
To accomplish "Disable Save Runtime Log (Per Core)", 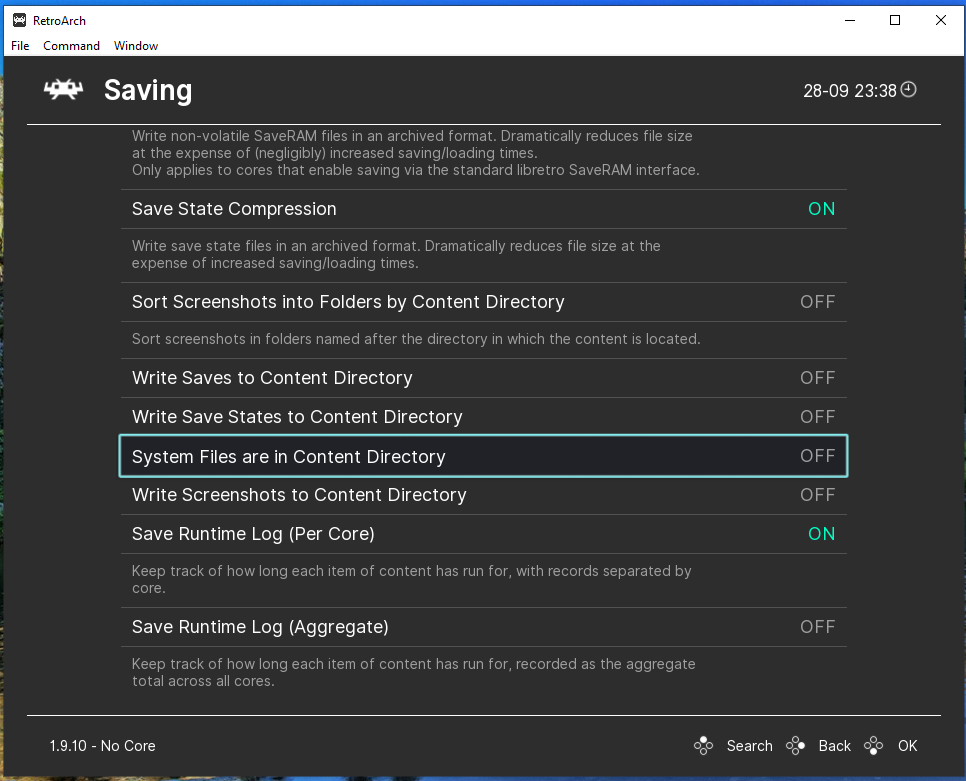I will (821, 534).
